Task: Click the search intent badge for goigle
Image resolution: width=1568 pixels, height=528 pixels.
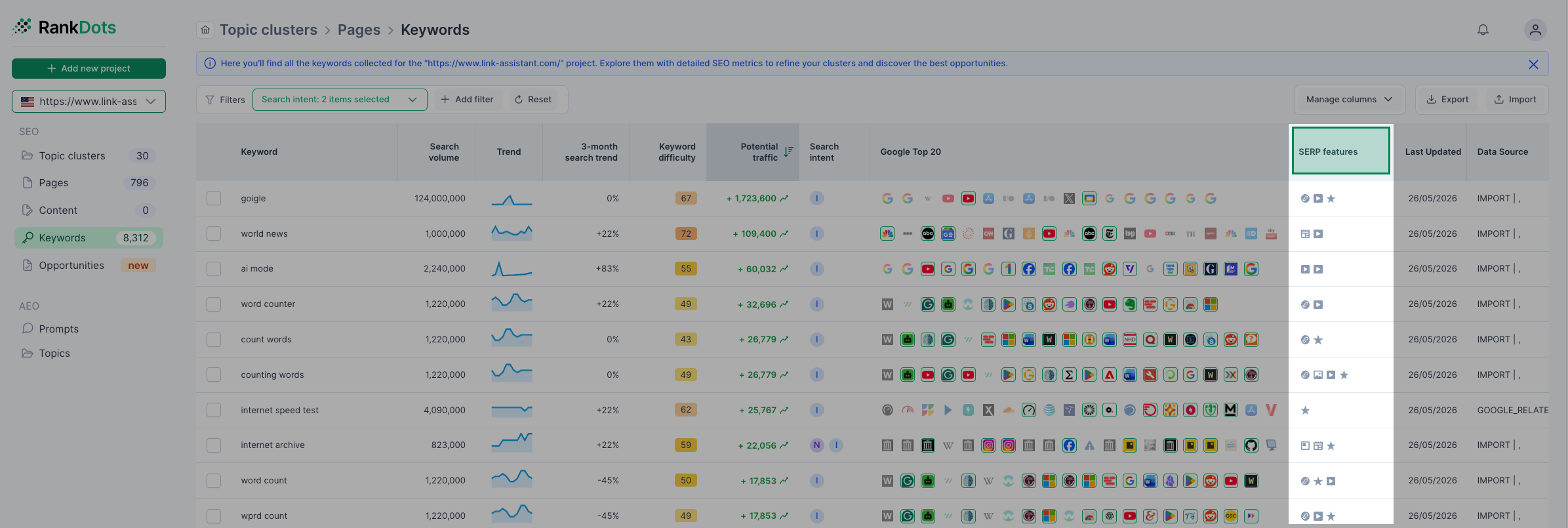Action: click(x=816, y=198)
